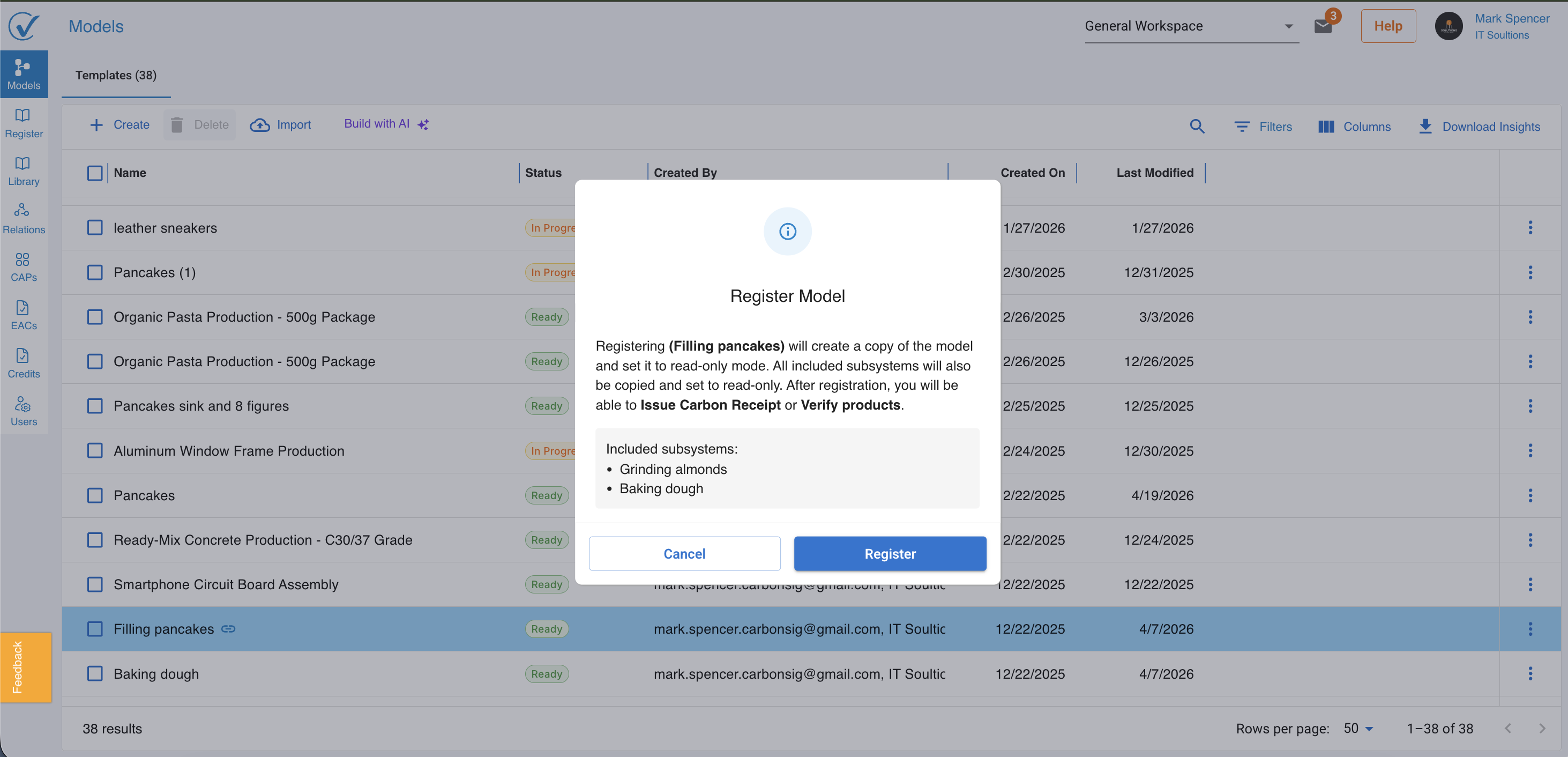
Task: Toggle the select-all checkbox in the header
Action: pyautogui.click(x=95, y=173)
